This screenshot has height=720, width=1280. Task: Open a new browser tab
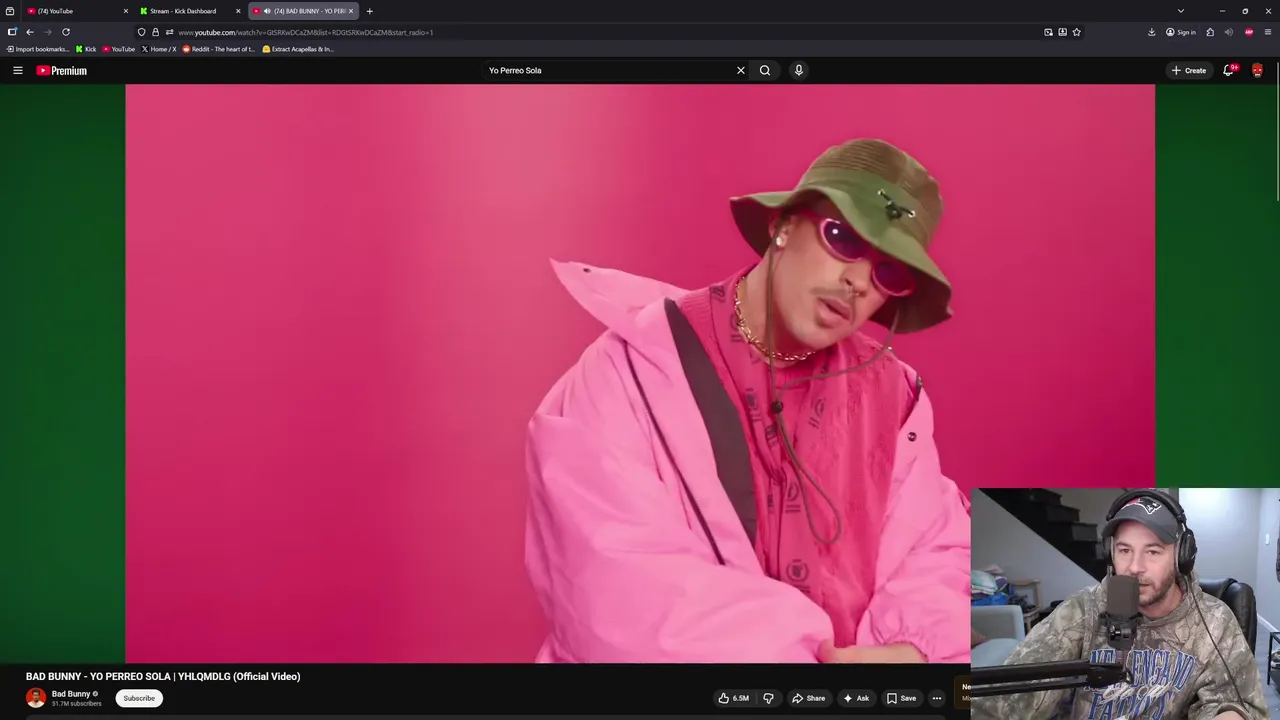pyautogui.click(x=369, y=11)
